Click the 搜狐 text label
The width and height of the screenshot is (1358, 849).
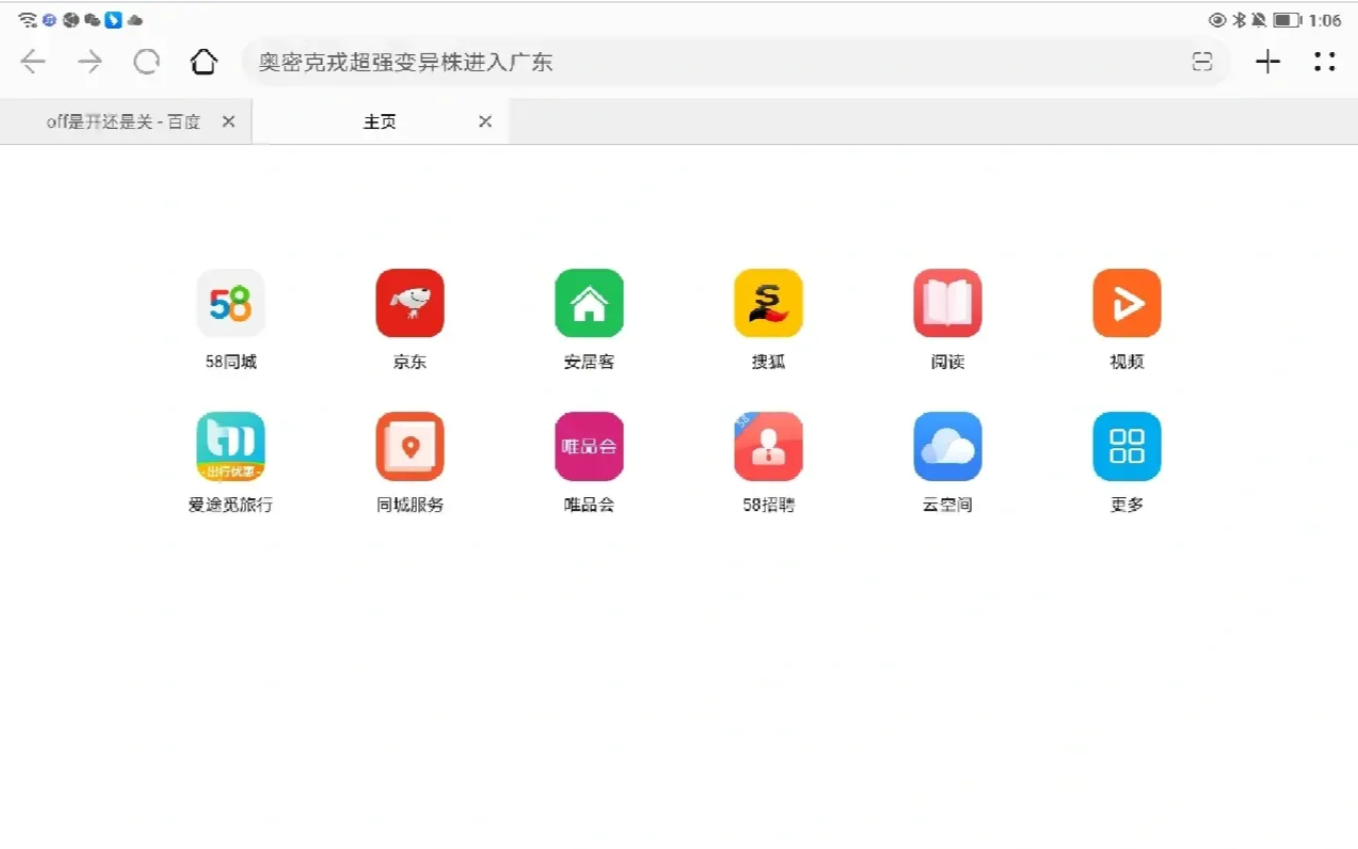click(x=768, y=362)
